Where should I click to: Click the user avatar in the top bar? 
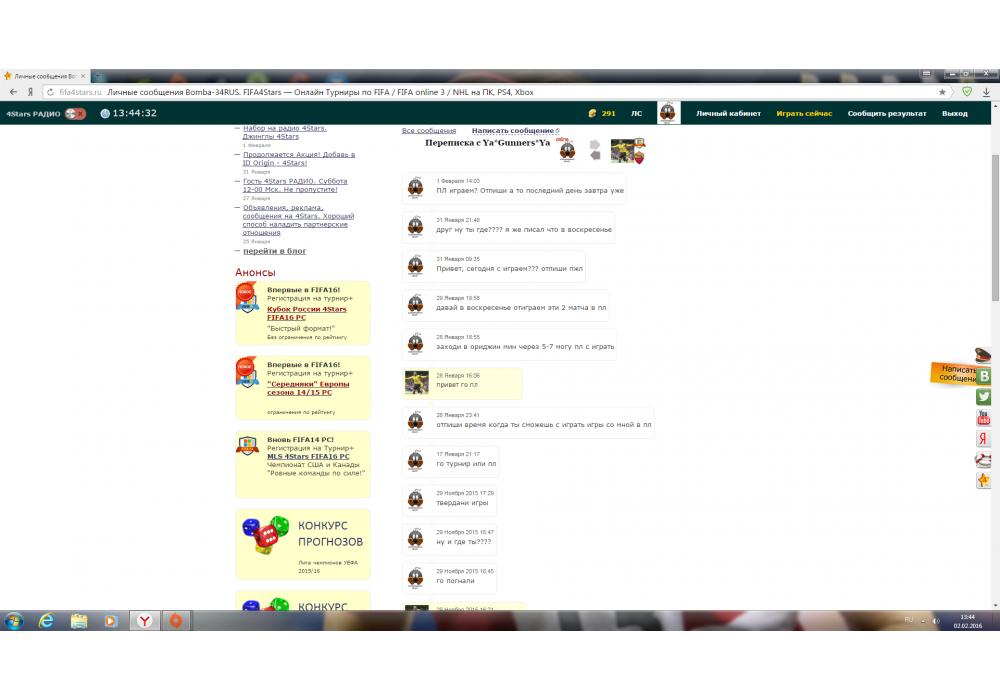[x=668, y=113]
